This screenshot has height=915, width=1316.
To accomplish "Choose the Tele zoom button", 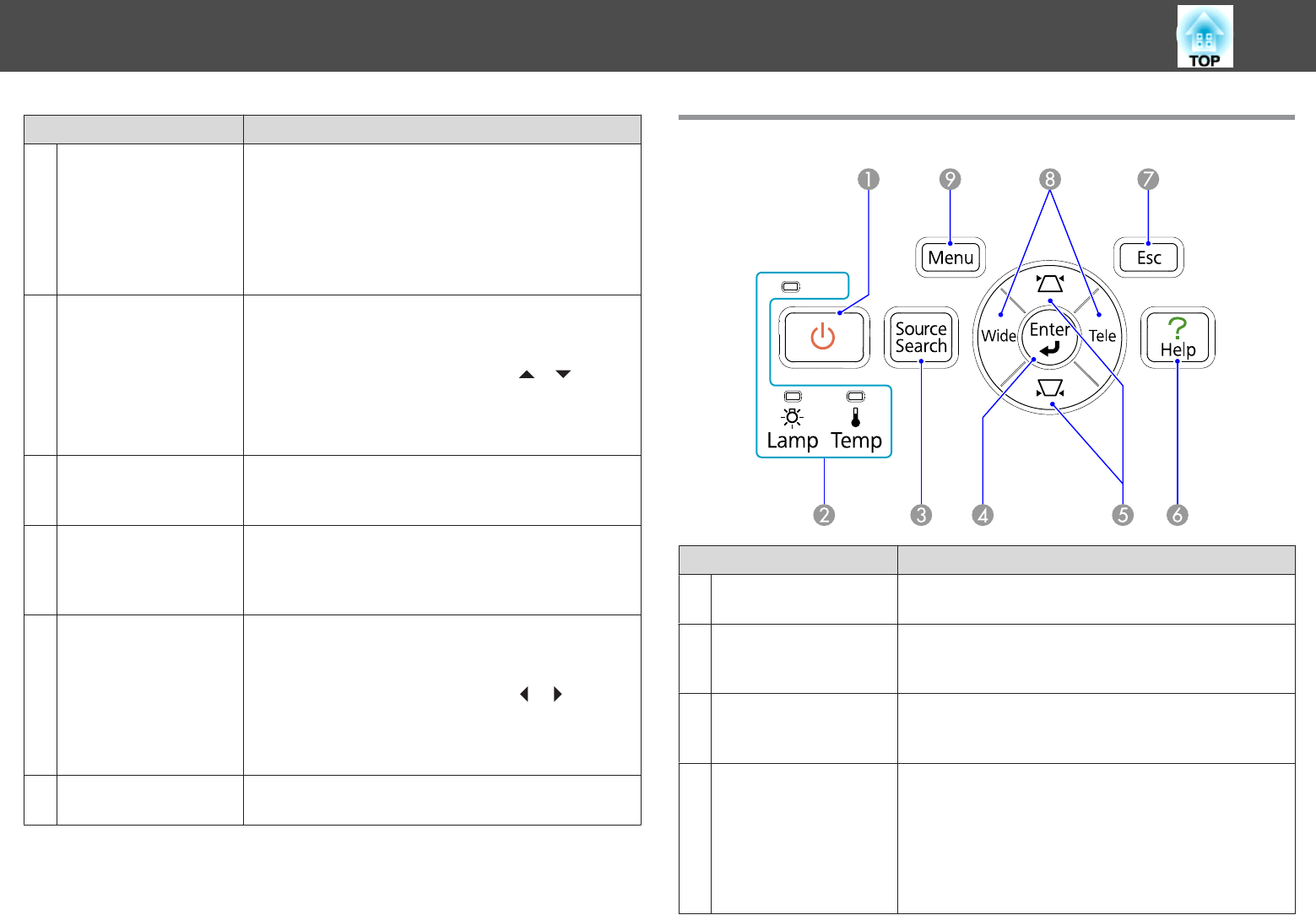I will (1102, 336).
